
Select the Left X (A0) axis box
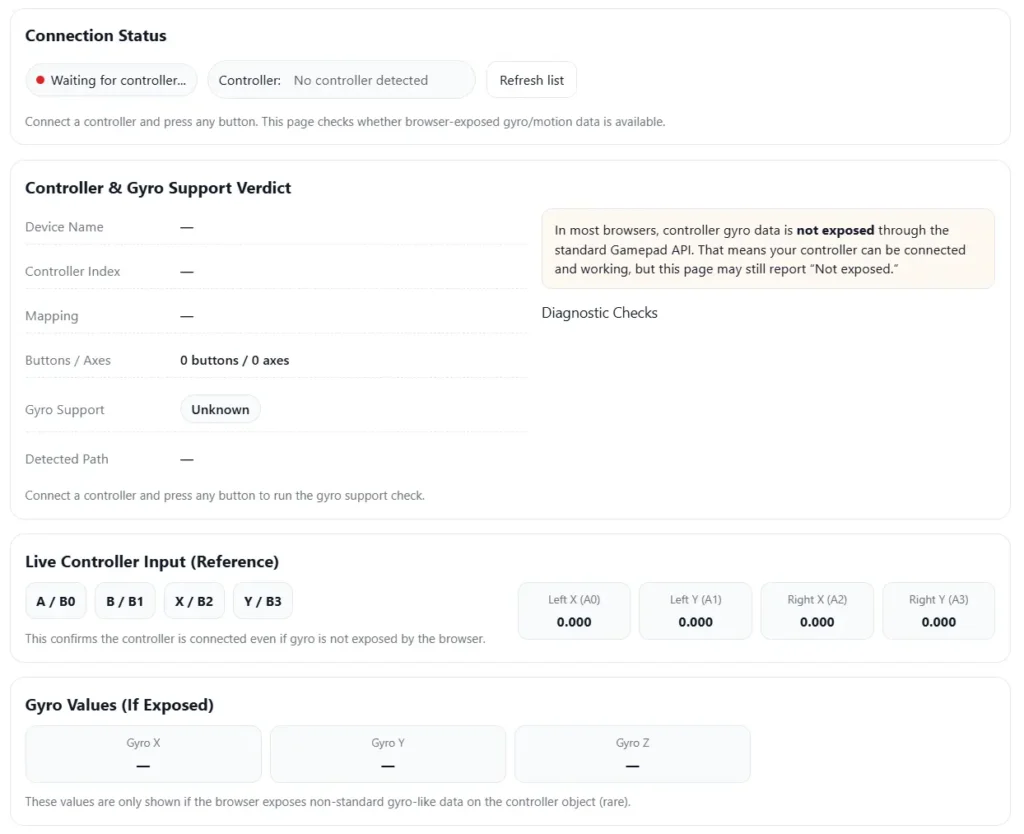click(574, 611)
